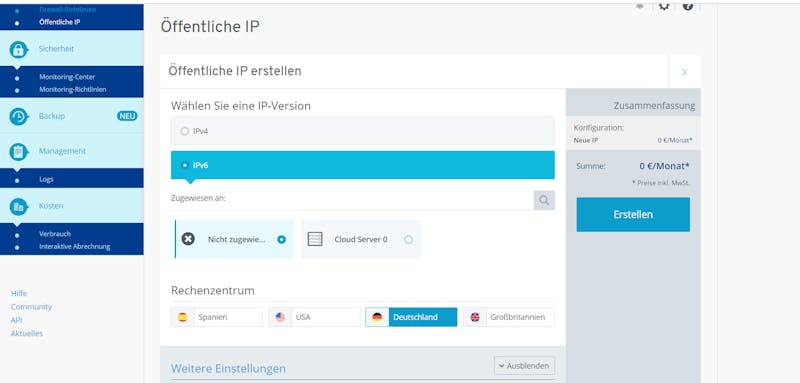Image resolution: width=800 pixels, height=383 pixels.
Task: Open the help question mark icon
Action: [688, 6]
